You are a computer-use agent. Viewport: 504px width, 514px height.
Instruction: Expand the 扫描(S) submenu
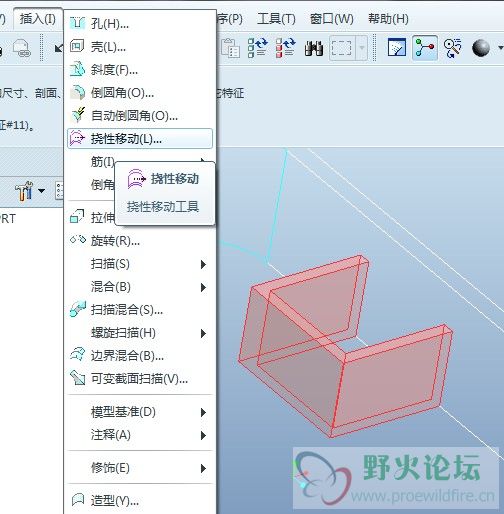pyautogui.click(x=140, y=264)
